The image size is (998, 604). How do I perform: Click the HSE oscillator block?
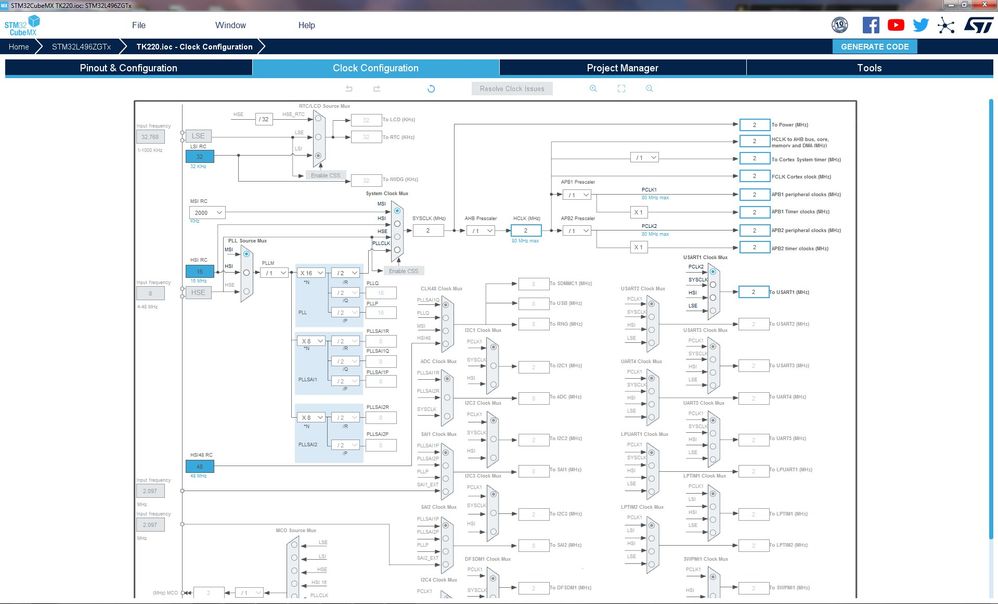(198, 292)
